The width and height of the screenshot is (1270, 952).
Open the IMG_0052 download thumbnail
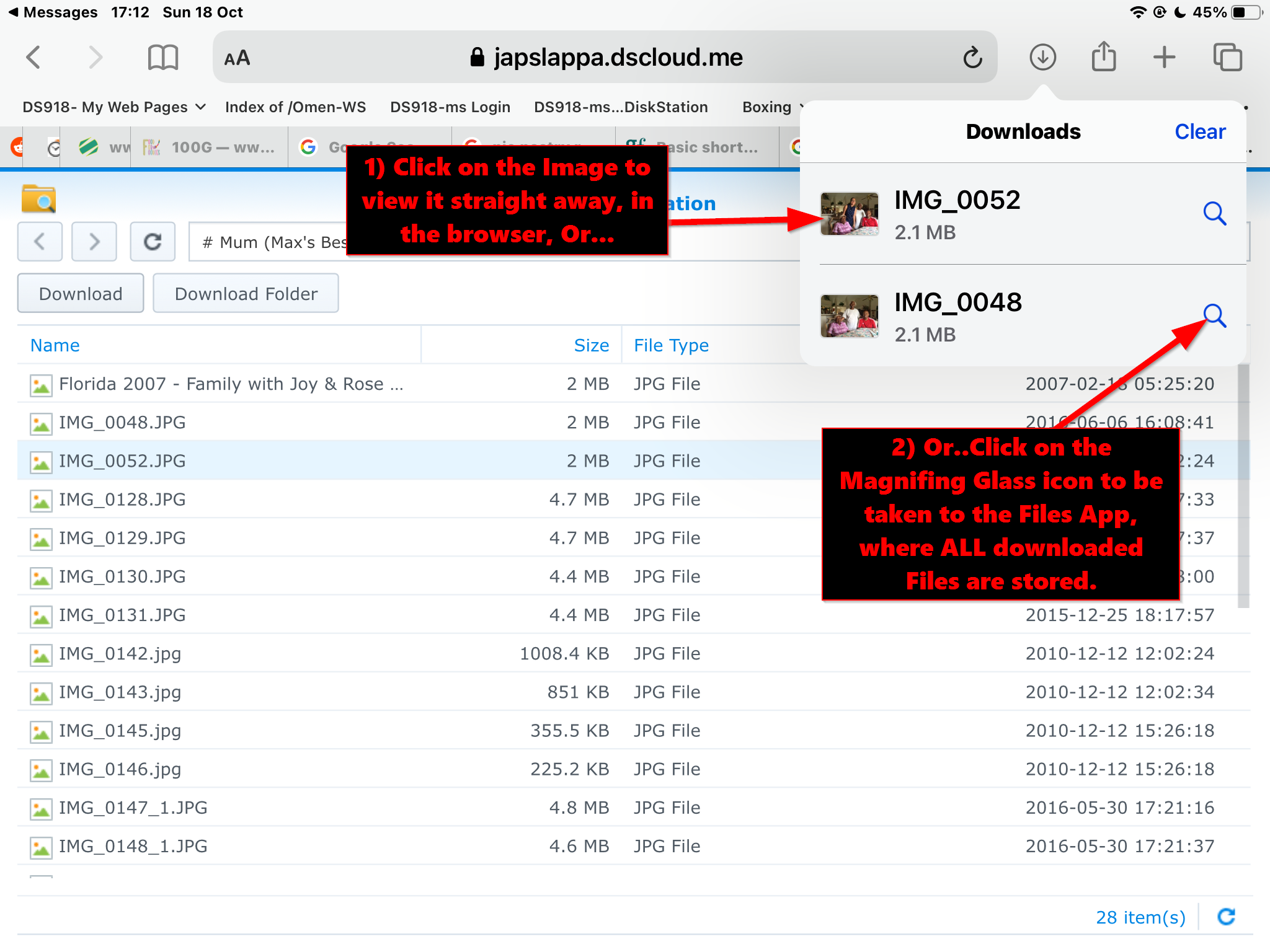tap(850, 214)
